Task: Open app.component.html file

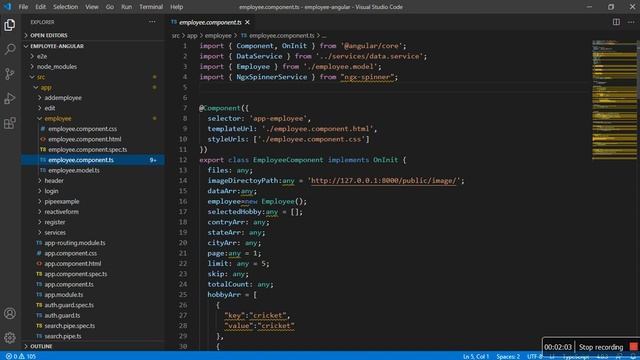Action: click(x=93, y=264)
